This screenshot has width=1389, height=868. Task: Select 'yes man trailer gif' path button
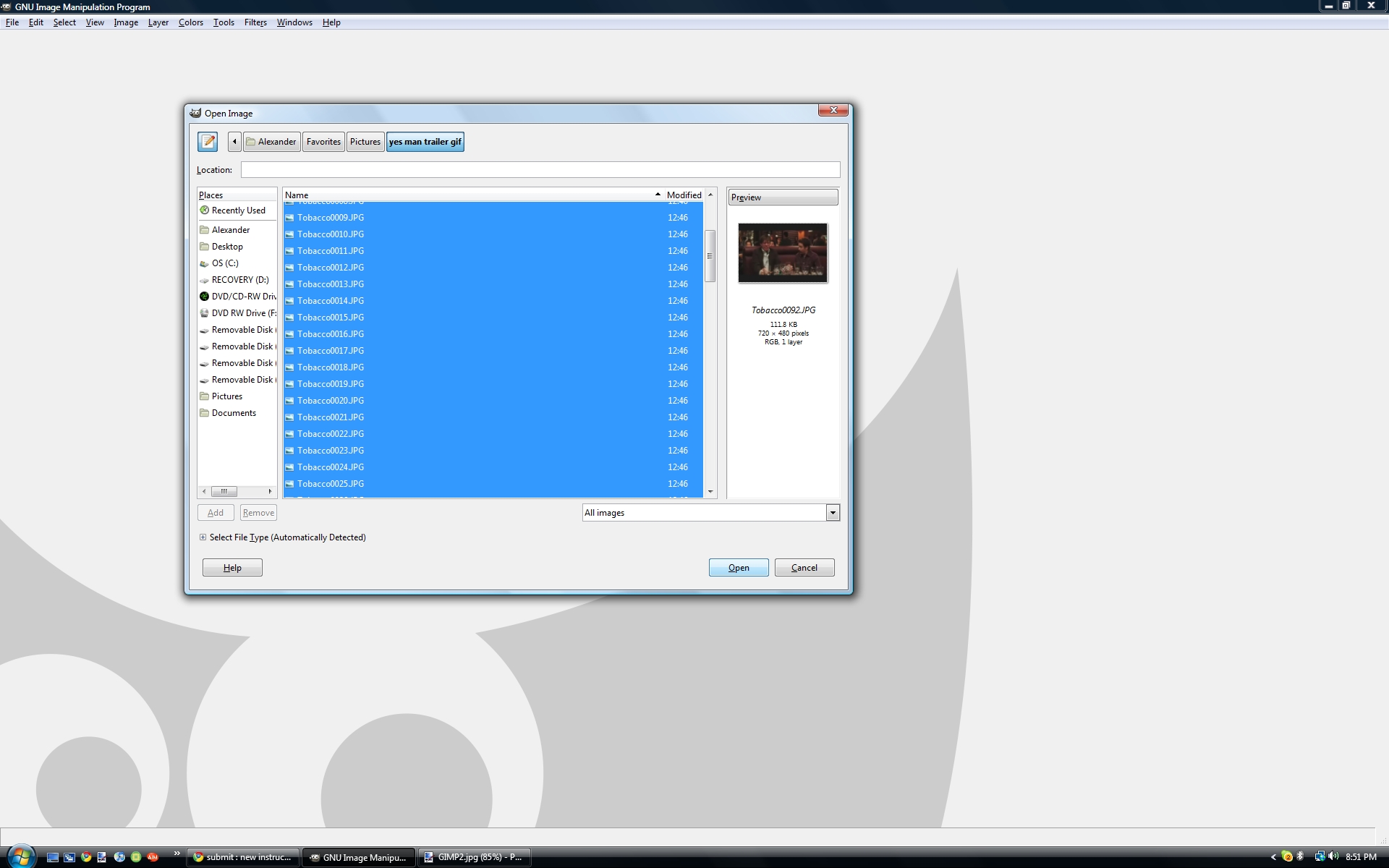[x=425, y=142]
